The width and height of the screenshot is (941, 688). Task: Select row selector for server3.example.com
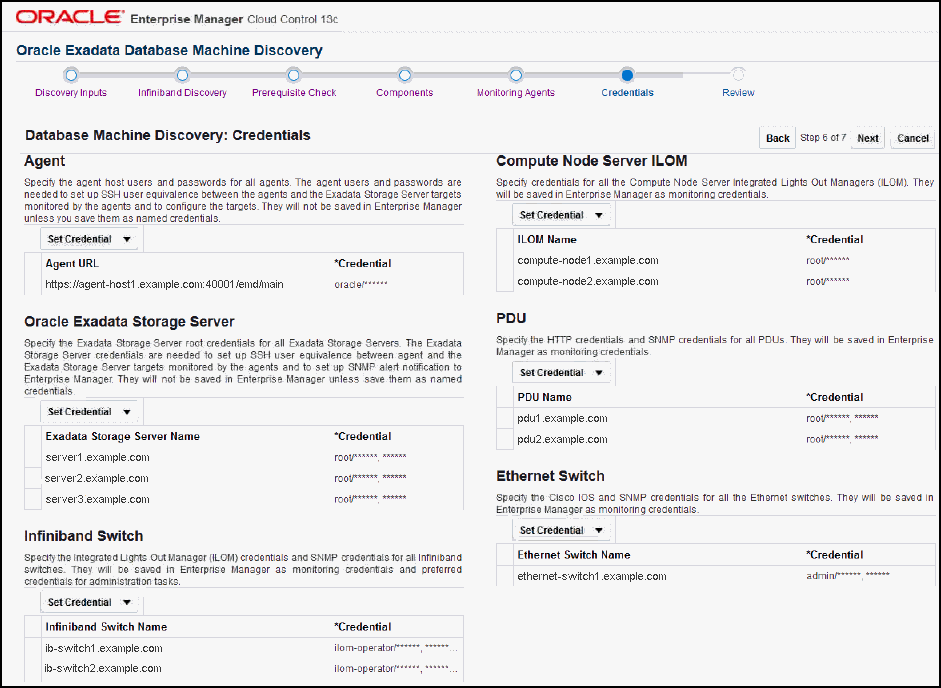(33, 499)
